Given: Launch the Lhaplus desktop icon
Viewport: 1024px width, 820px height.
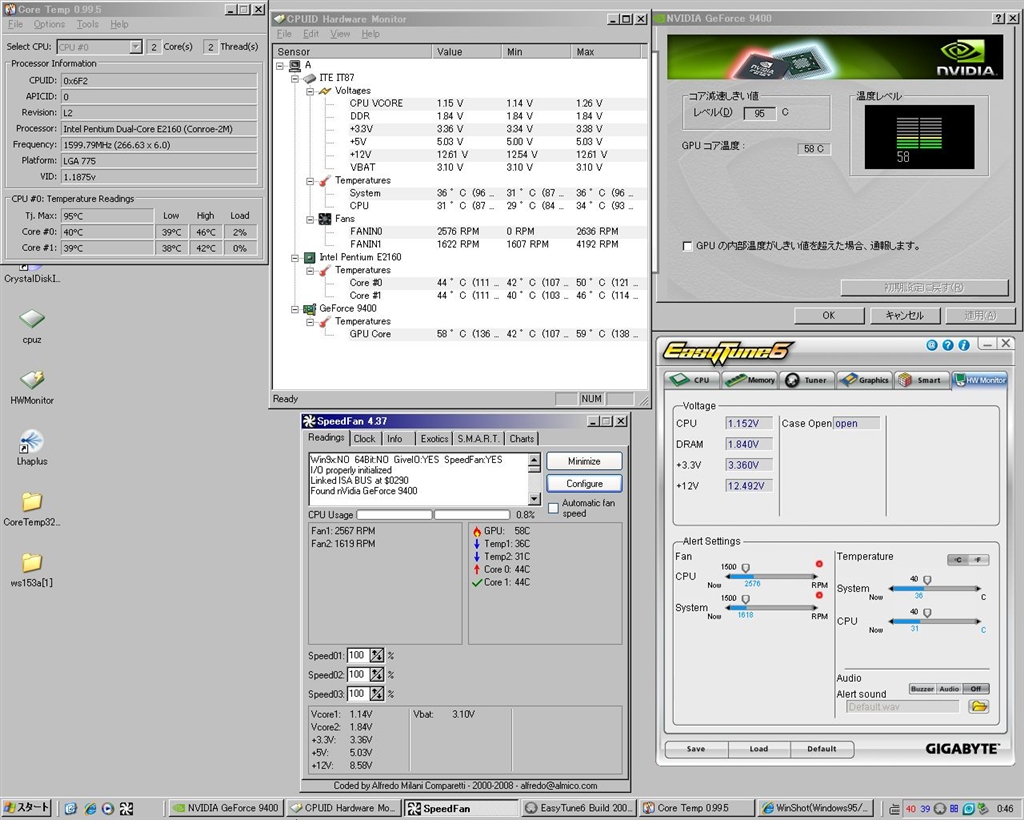Looking at the screenshot, I should click(x=32, y=442).
